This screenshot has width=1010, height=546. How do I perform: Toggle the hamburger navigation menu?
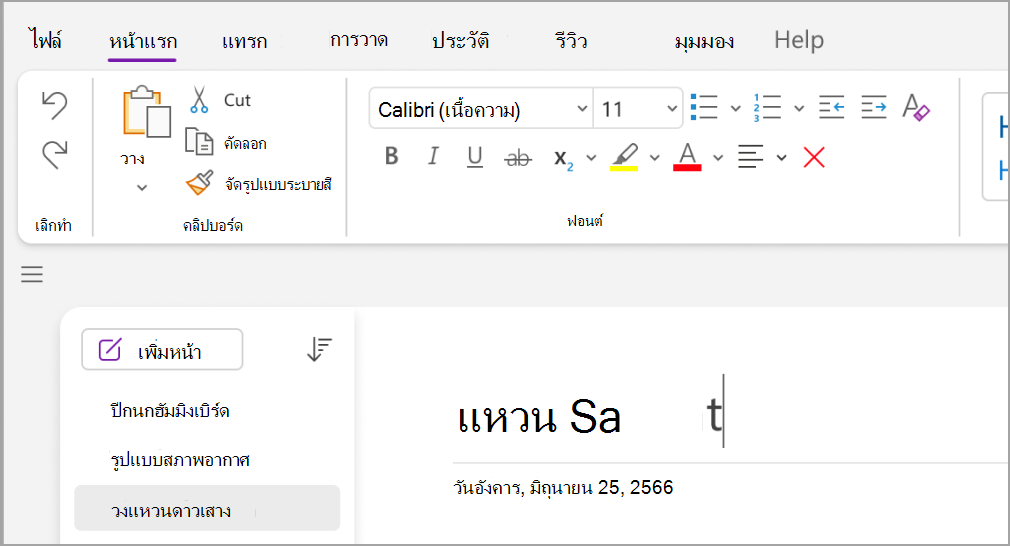click(x=32, y=274)
